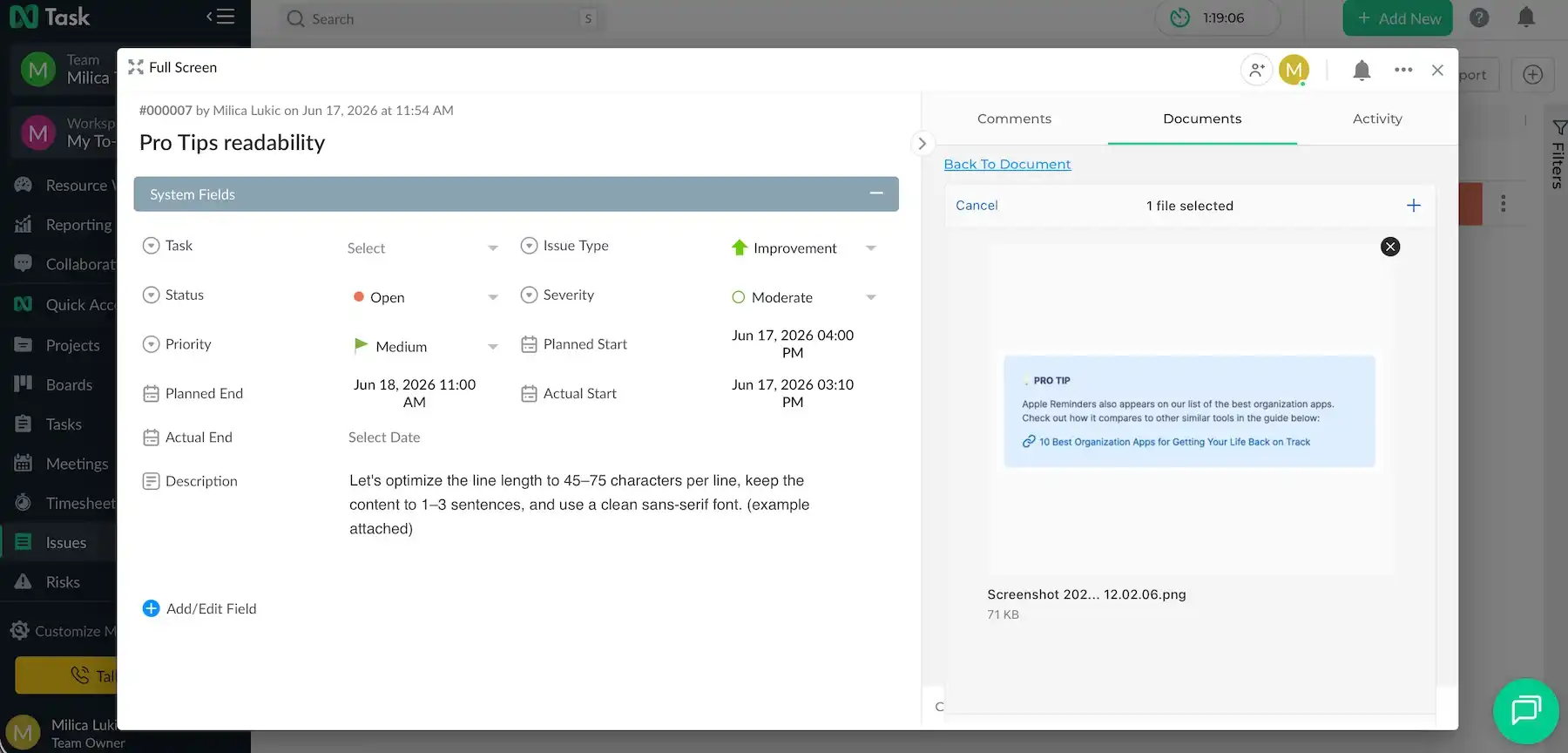The width and height of the screenshot is (1568, 753).
Task: Edit the issue description text
Action: click(579, 505)
